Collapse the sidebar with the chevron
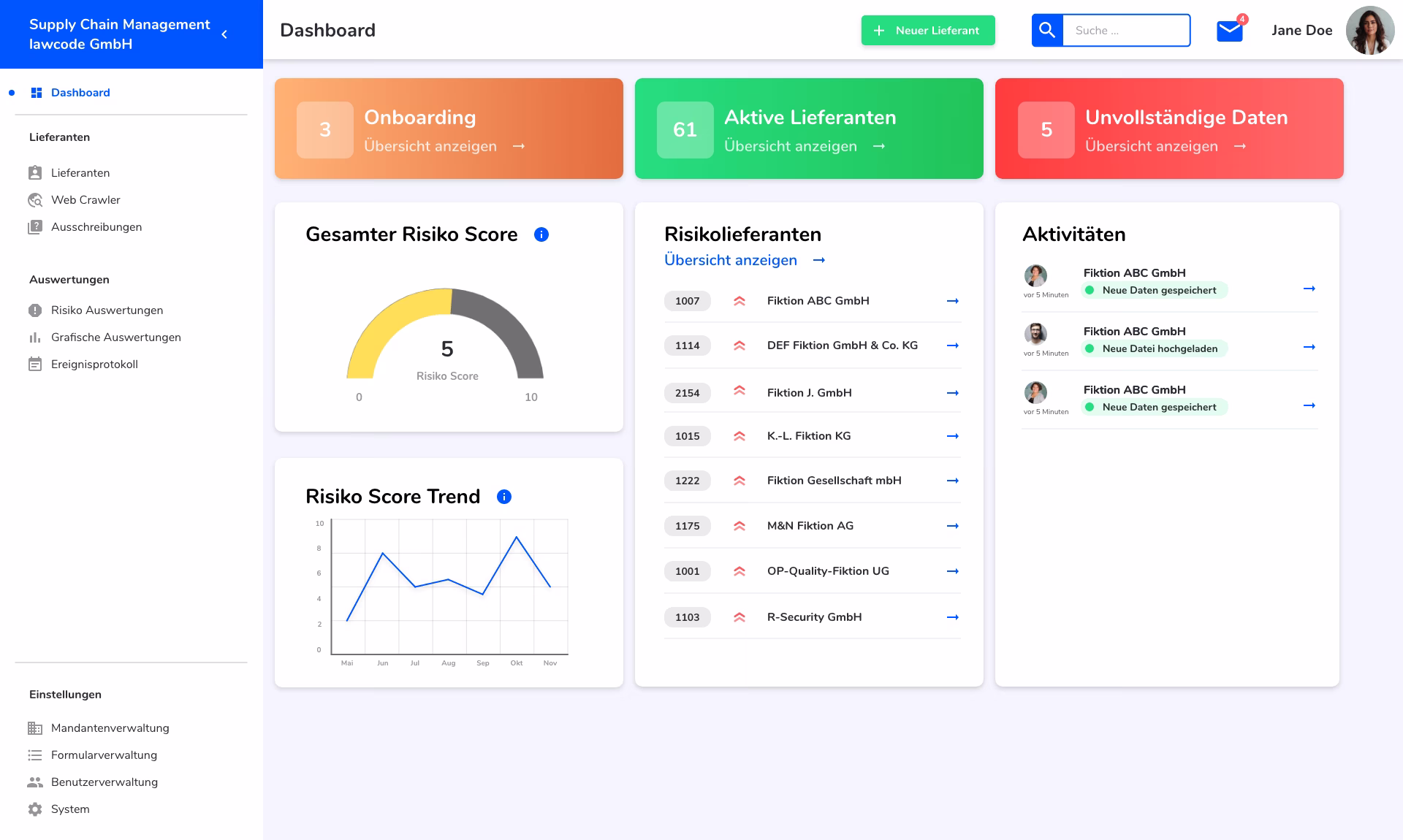The height and width of the screenshot is (840, 1403). [x=224, y=34]
